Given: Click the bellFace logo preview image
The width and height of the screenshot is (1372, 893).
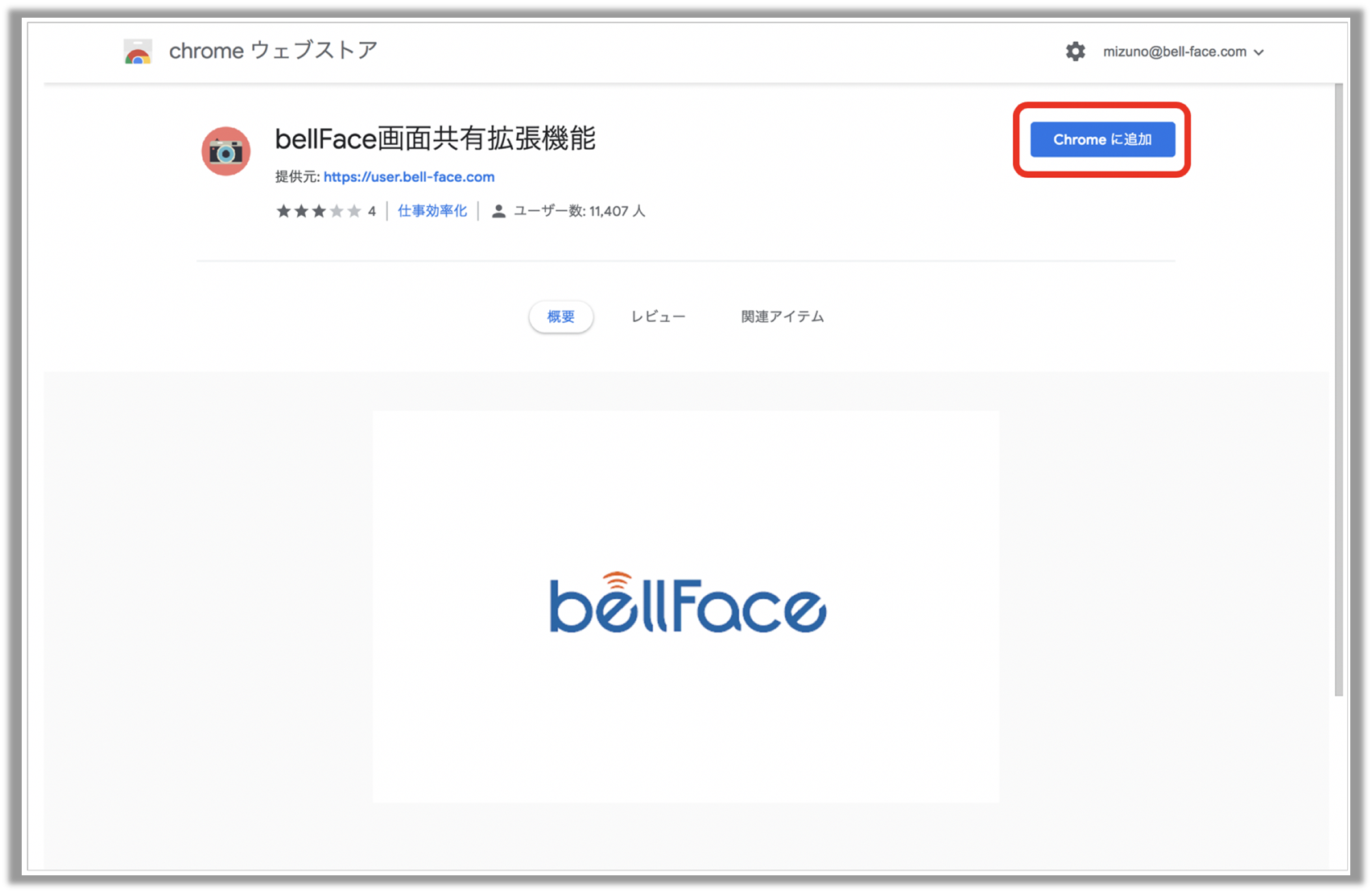Looking at the screenshot, I should pos(686,607).
